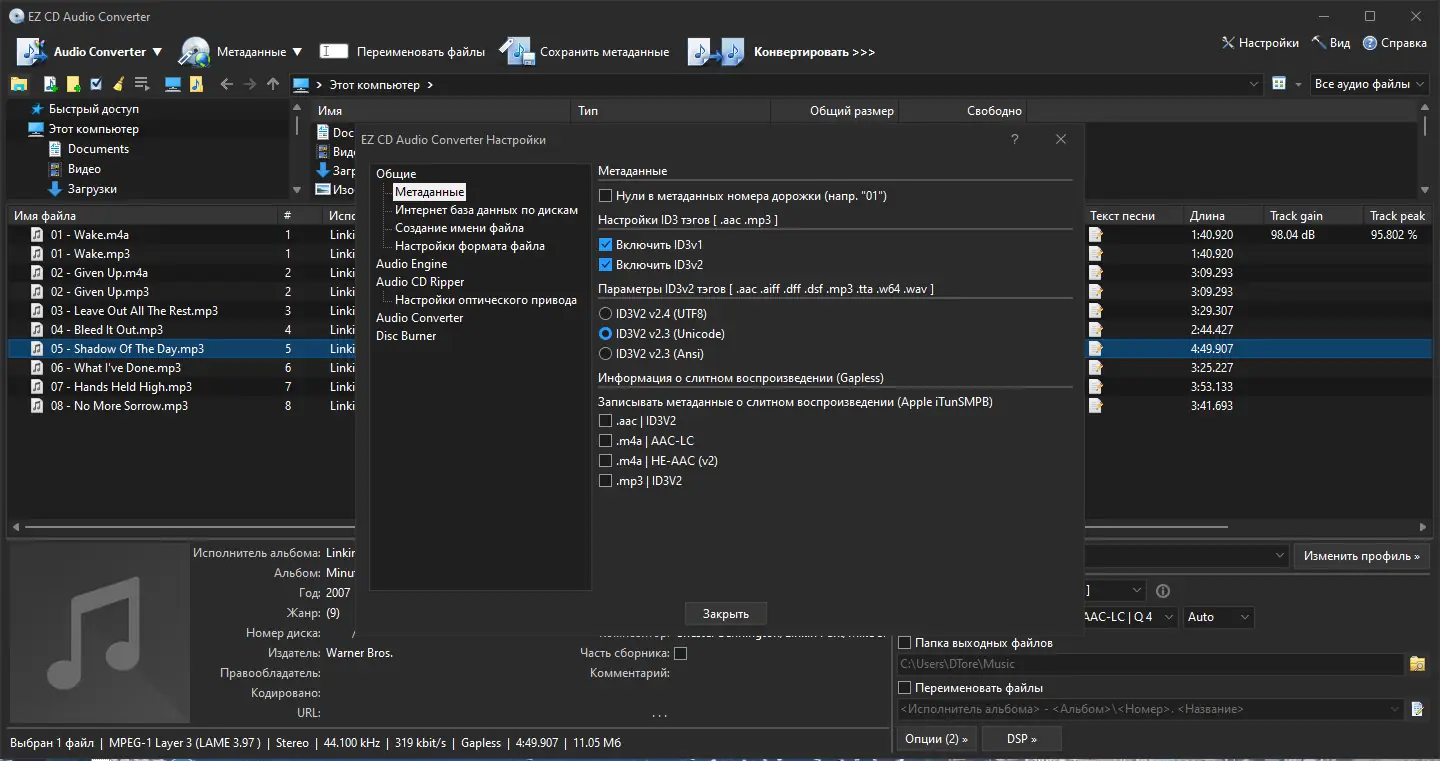Enable zeros in track number metadata checkbox
The height and width of the screenshot is (761, 1440).
tap(605, 196)
